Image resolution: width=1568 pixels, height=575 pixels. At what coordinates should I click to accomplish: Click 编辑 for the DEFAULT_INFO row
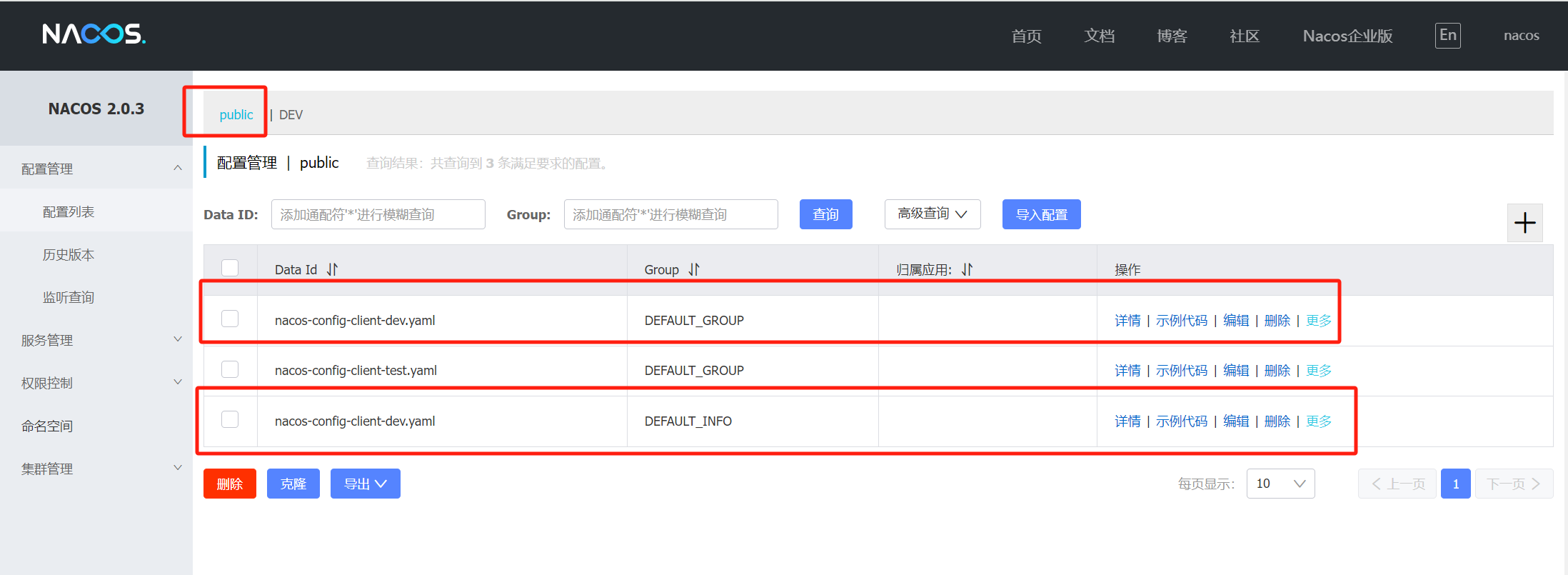pos(1236,421)
